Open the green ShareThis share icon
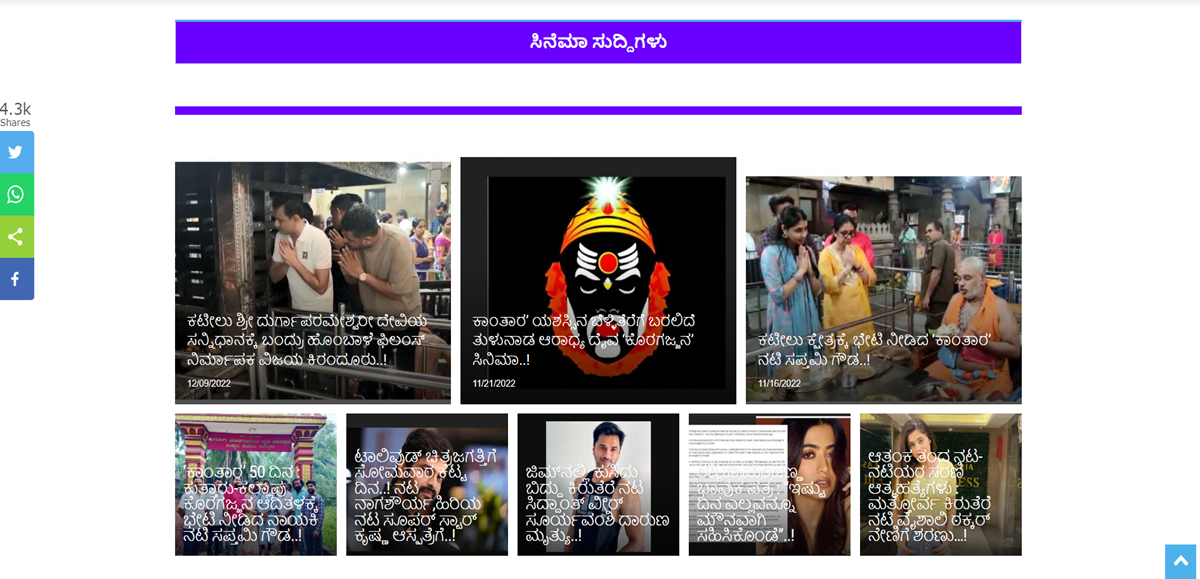 (x=16, y=237)
